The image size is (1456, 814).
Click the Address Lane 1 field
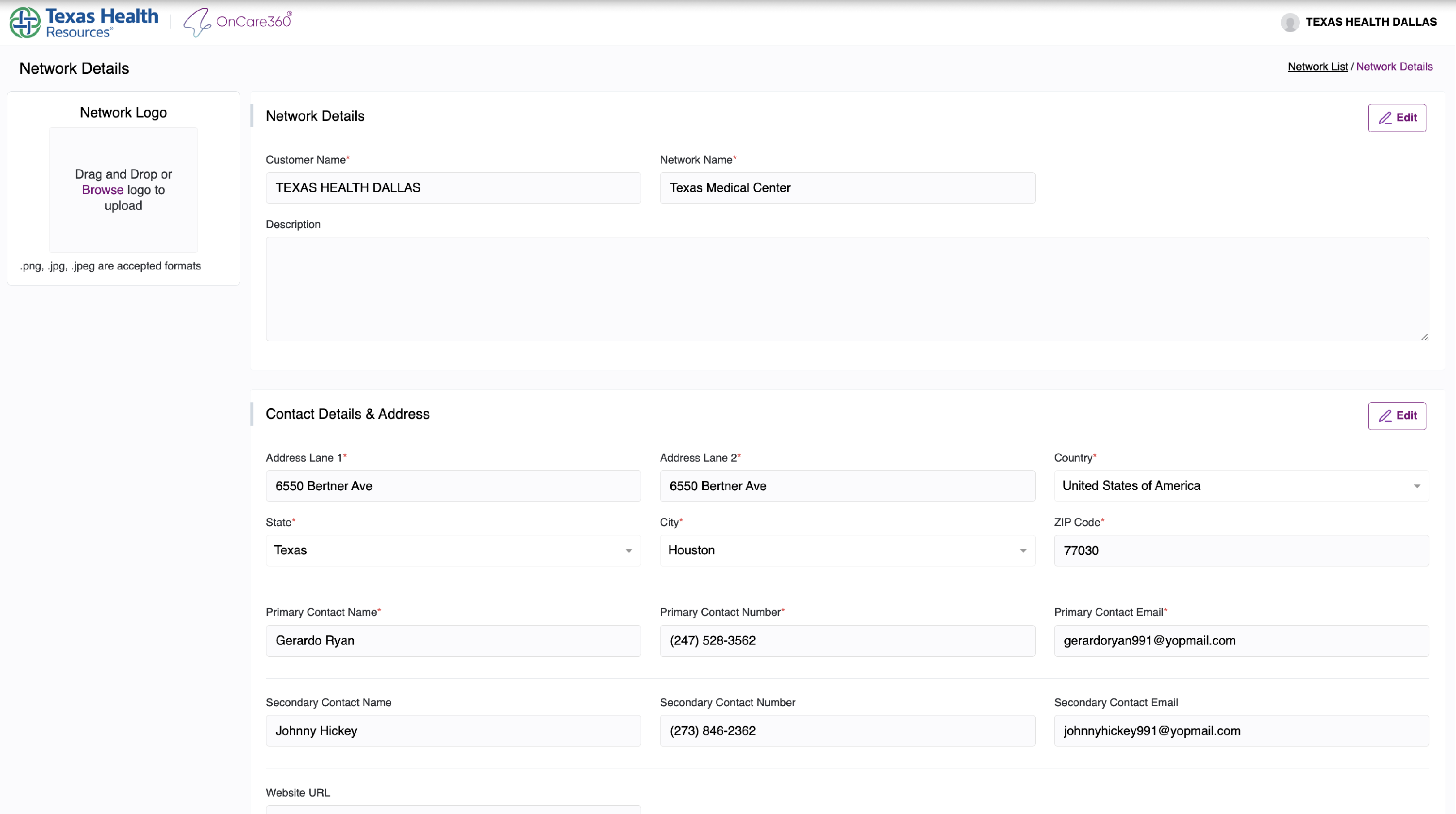453,486
